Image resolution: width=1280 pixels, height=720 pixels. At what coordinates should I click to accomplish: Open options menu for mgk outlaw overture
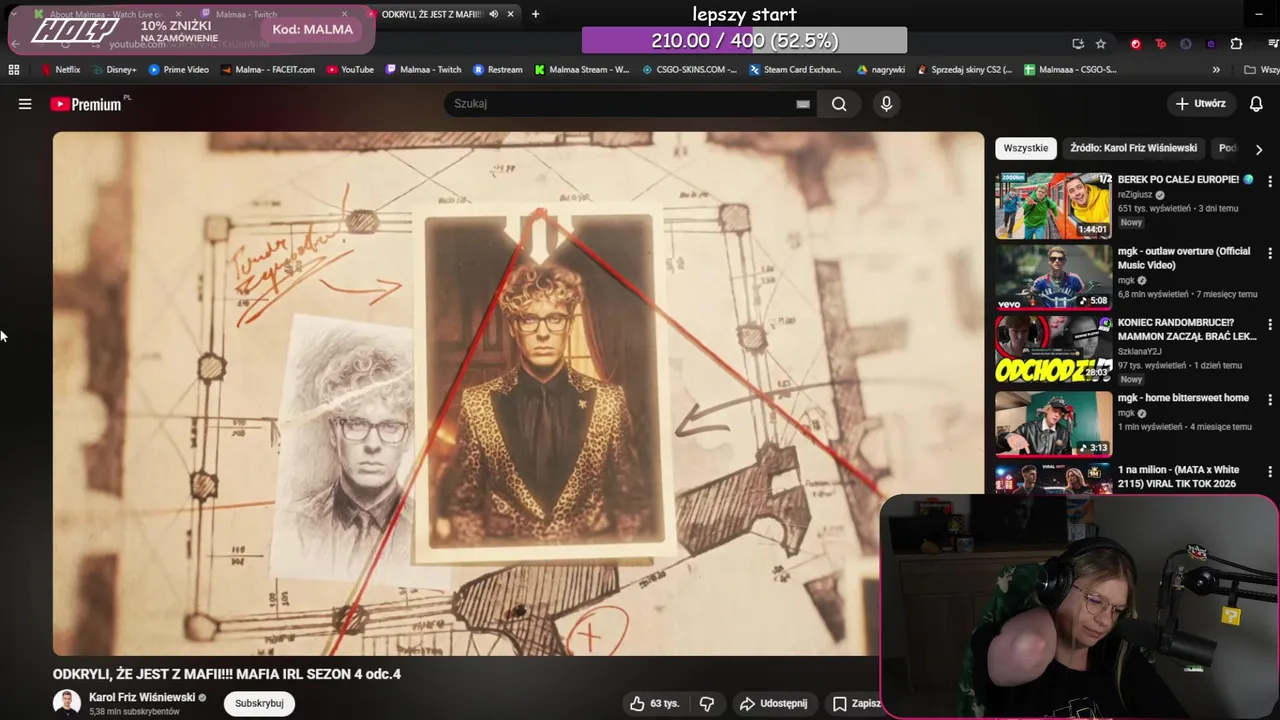pos(1269,253)
